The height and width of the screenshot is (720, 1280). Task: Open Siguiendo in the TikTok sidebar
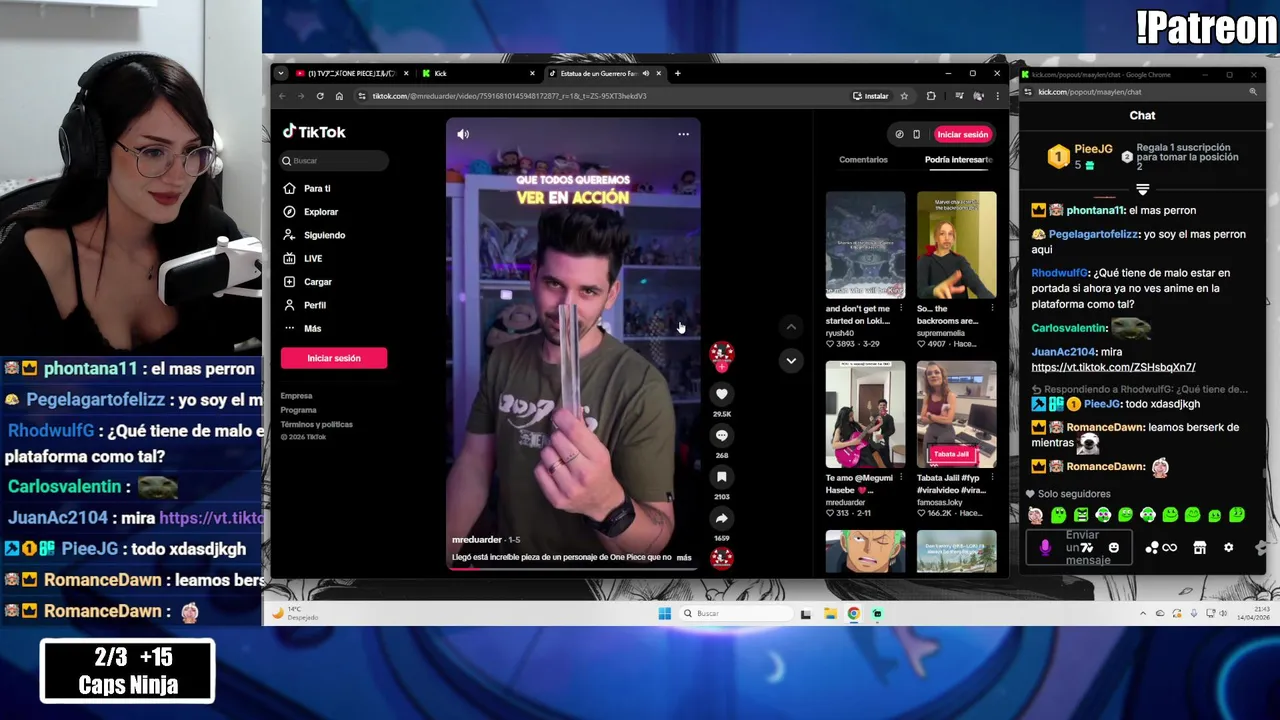click(x=314, y=235)
